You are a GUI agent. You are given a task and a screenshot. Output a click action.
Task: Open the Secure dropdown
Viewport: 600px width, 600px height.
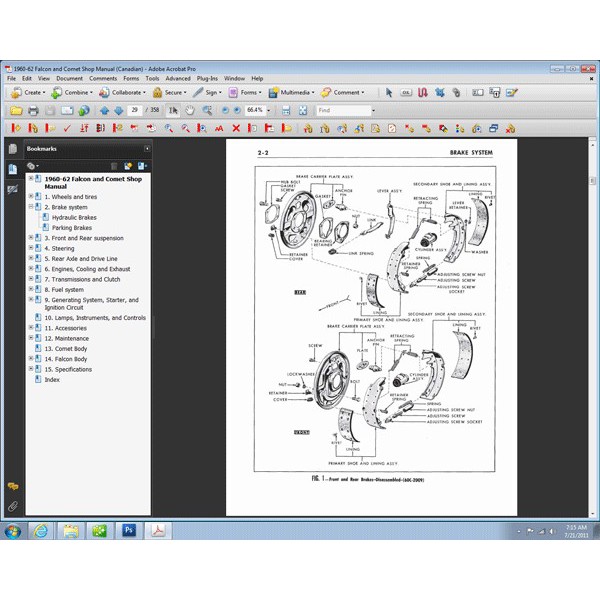pos(170,93)
